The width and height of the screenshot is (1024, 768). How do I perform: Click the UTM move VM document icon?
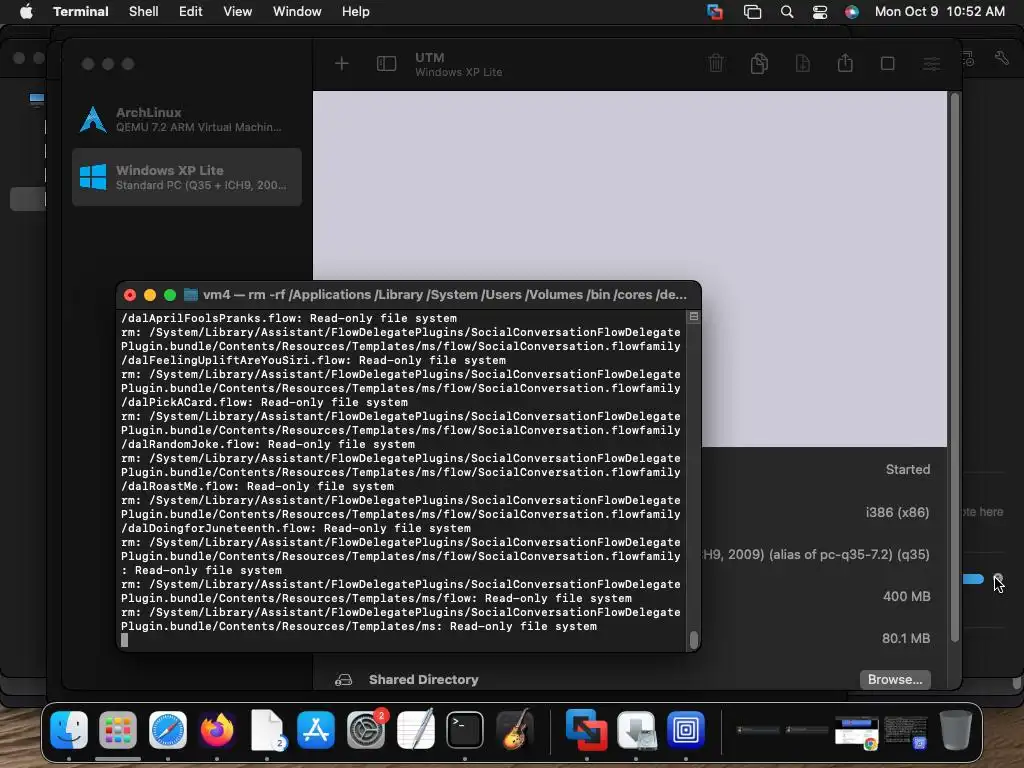pos(803,63)
